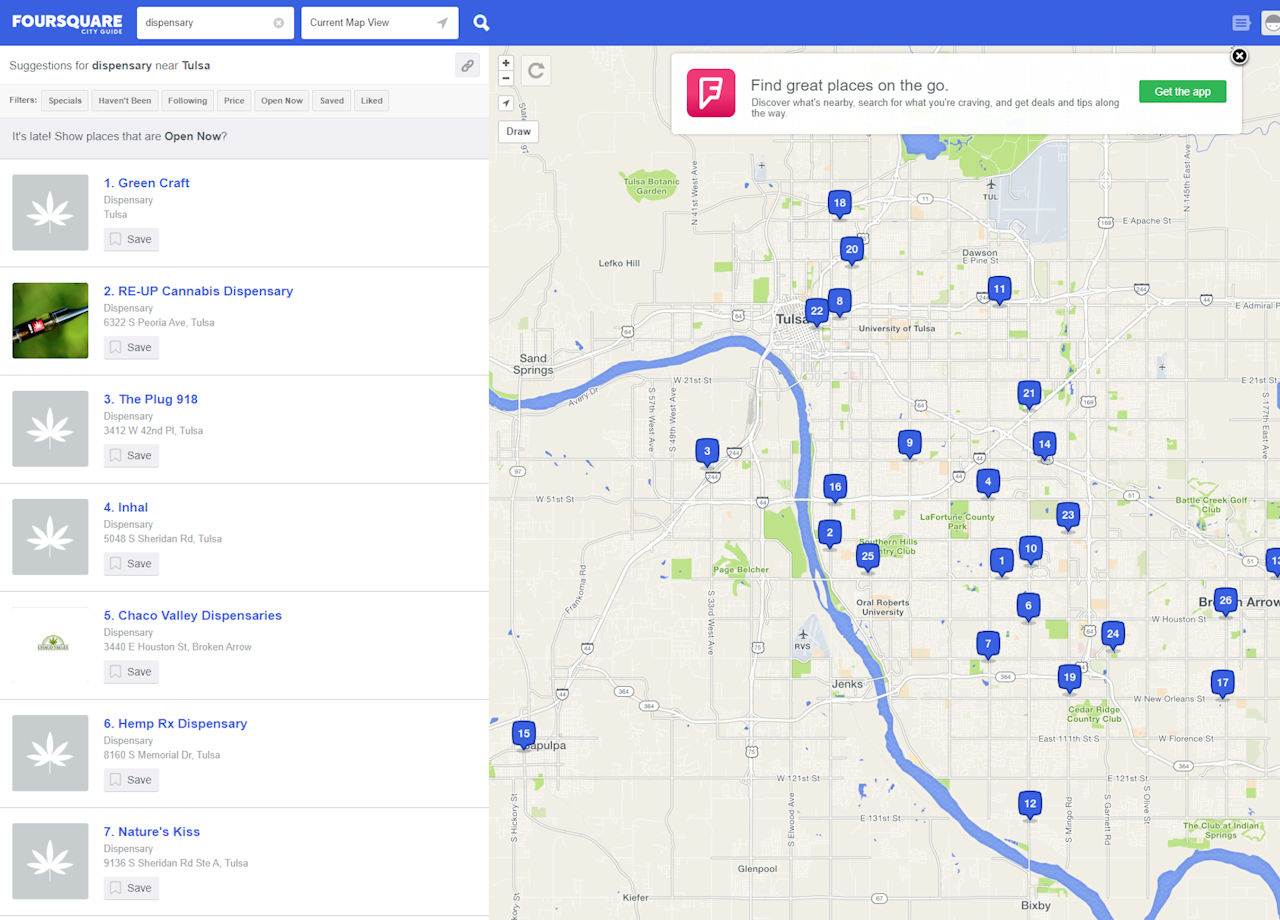
Task: Click the pink Foursquare app icon
Action: (711, 93)
